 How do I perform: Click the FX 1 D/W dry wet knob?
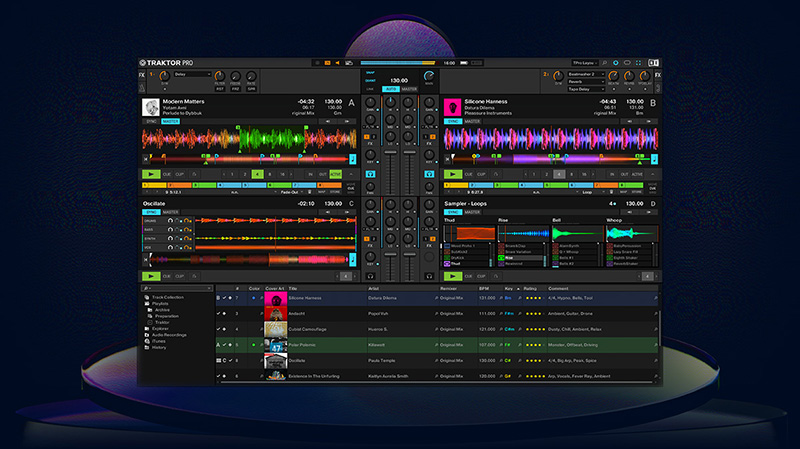164,77
